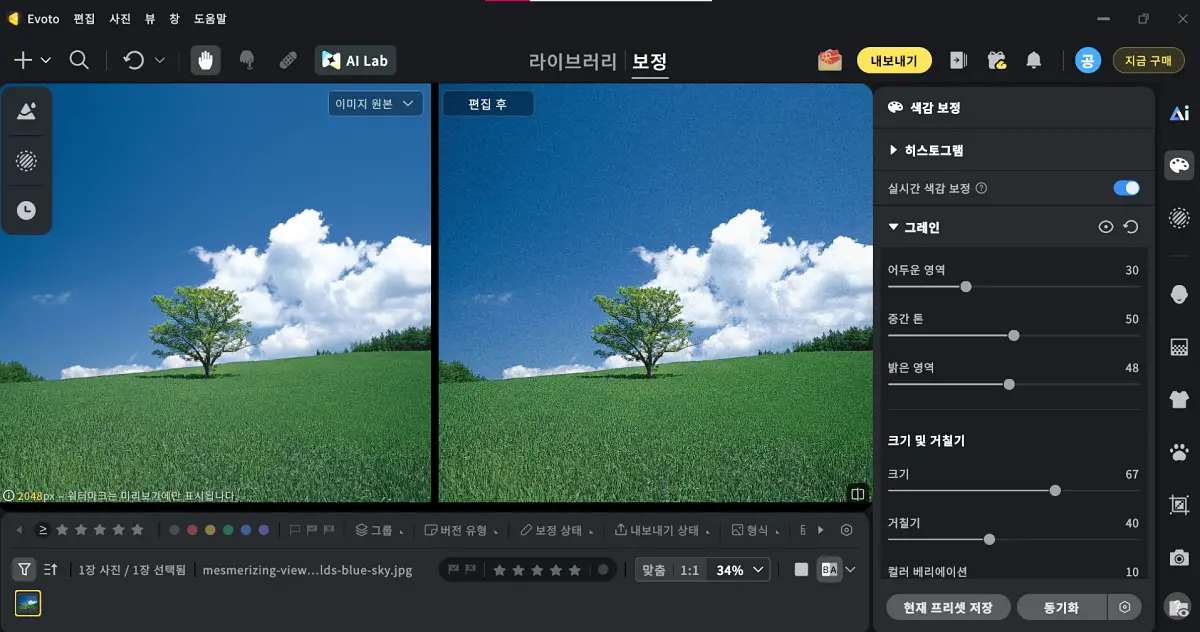Image resolution: width=1200 pixels, height=632 pixels.
Task: Open the folder settings sidebar icon
Action: click(1179, 607)
